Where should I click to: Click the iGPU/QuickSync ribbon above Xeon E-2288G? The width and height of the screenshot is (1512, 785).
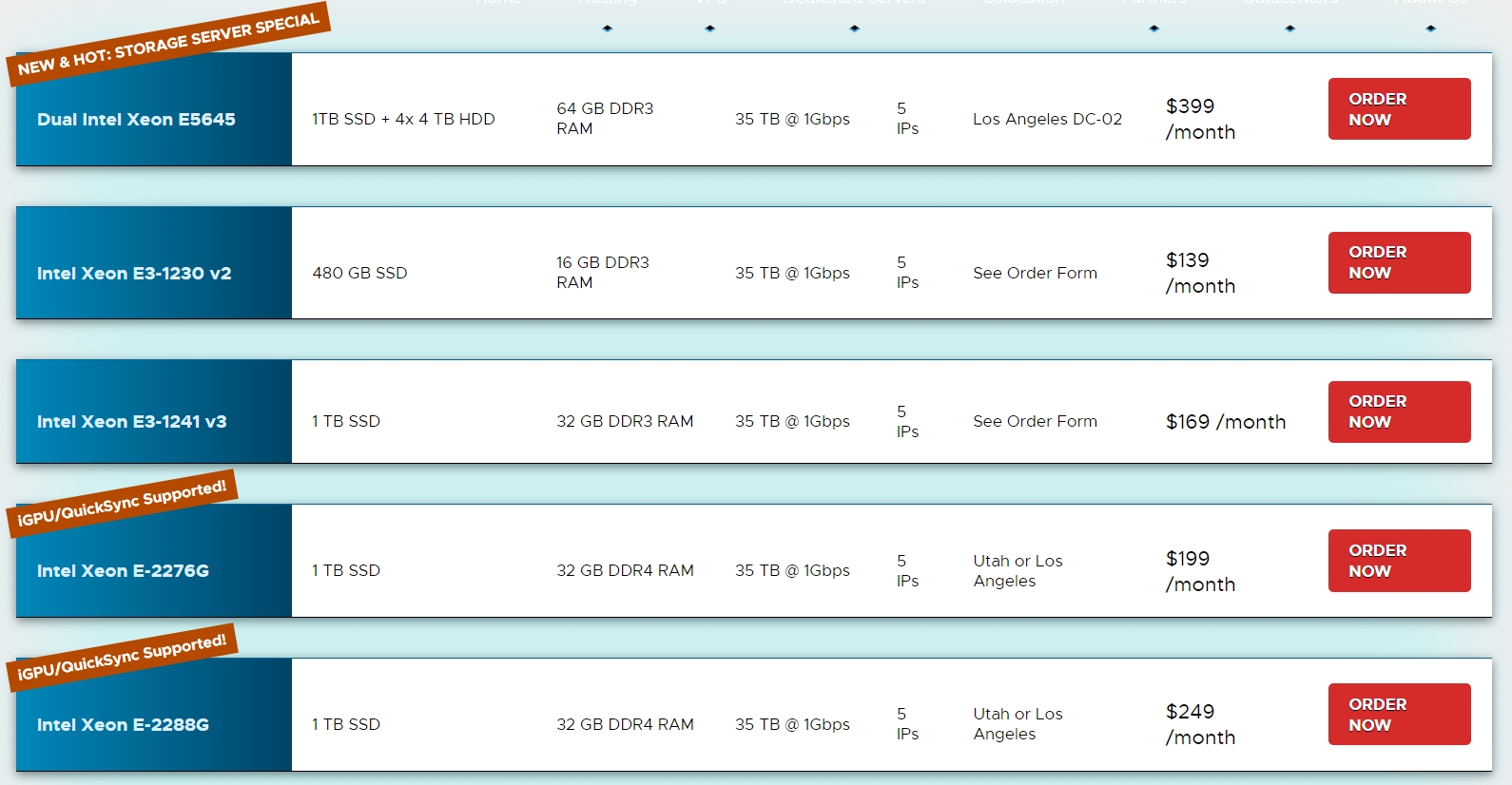[122, 658]
